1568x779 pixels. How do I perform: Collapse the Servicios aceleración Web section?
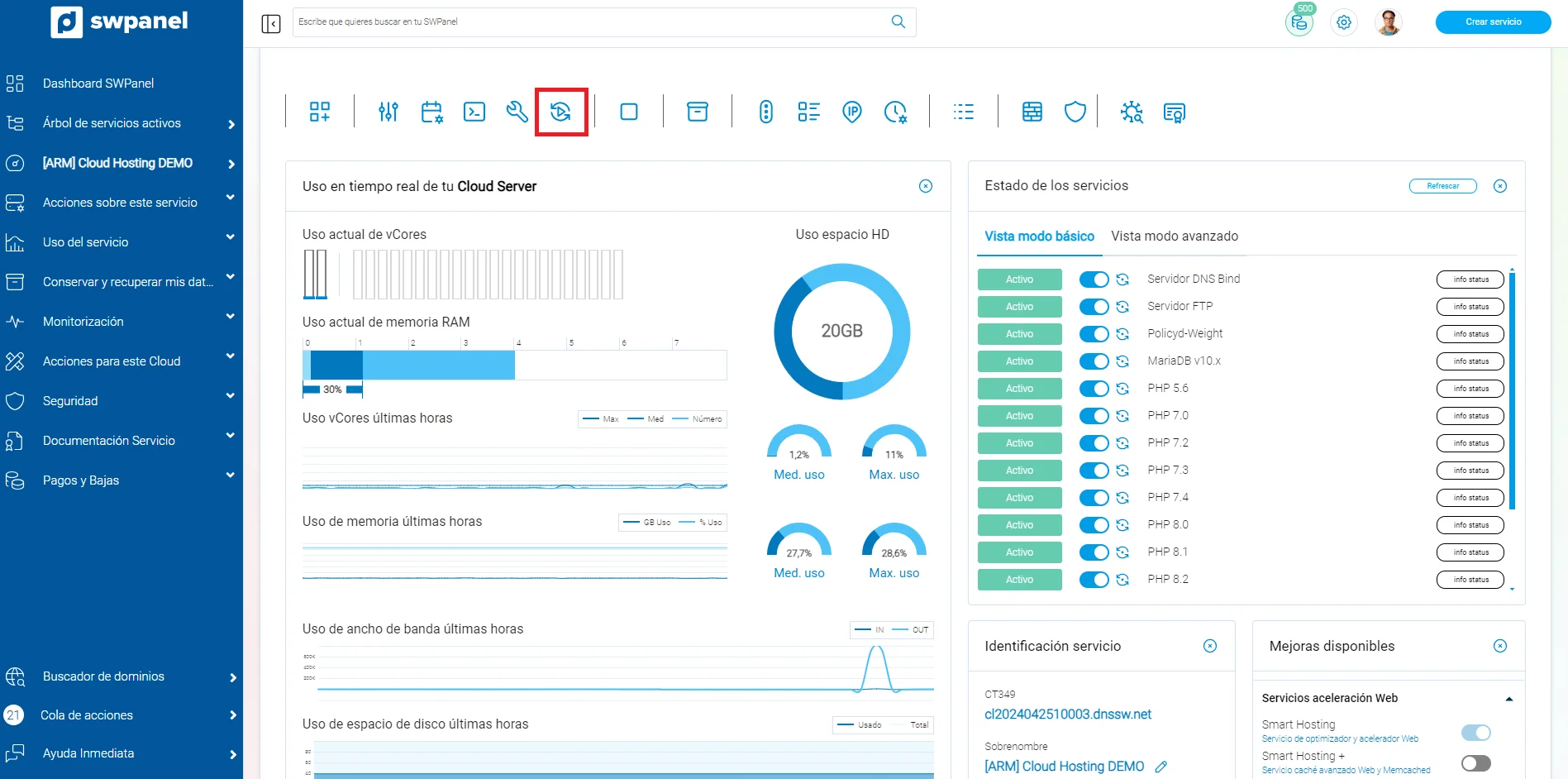tap(1508, 699)
